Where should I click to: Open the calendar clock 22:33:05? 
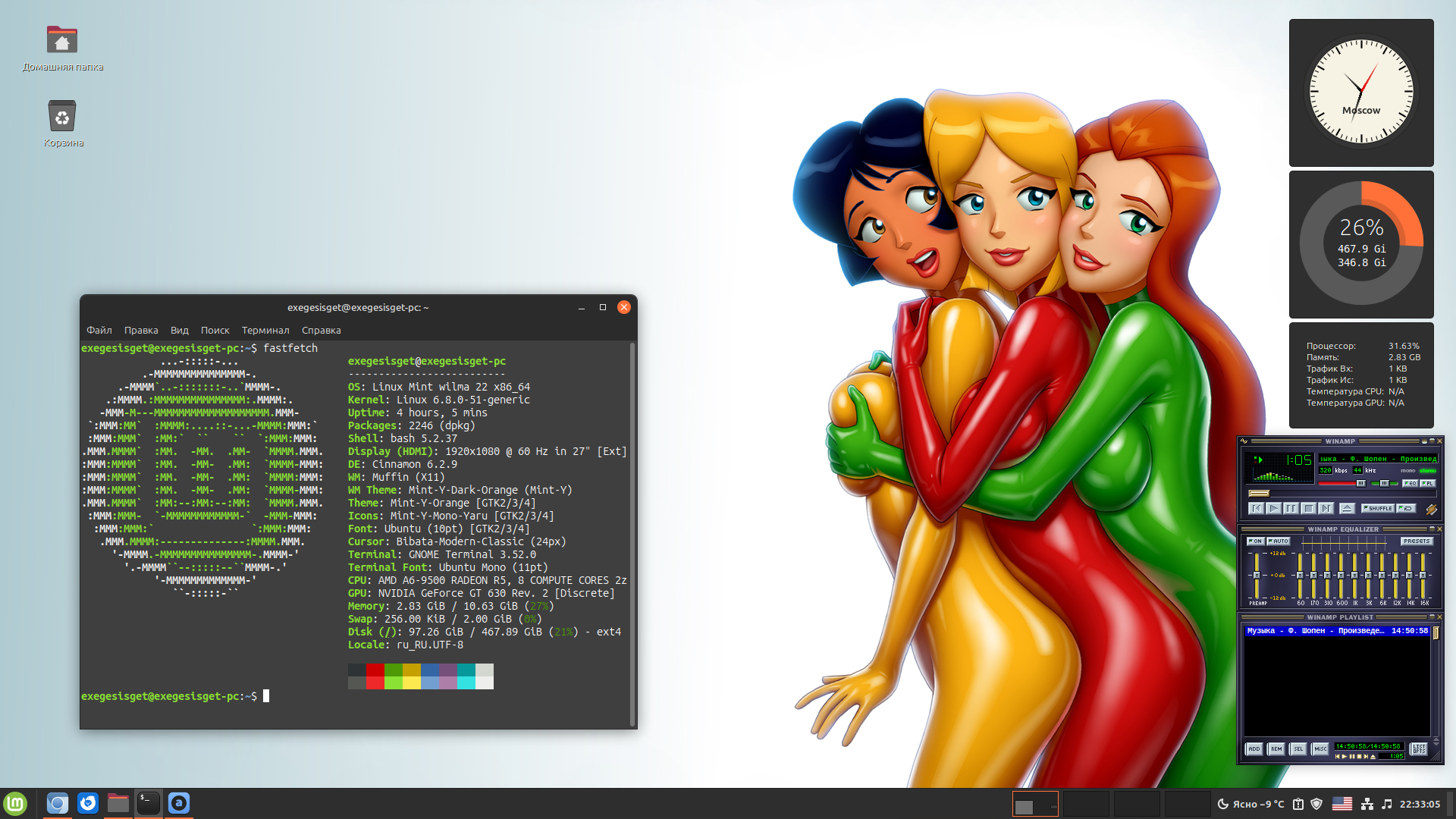[x=1420, y=804]
